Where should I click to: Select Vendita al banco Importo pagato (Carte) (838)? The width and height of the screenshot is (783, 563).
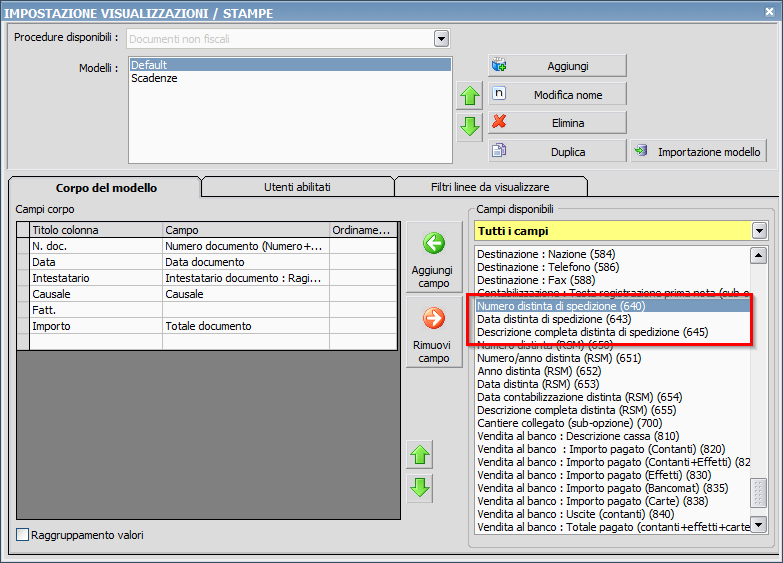click(x=612, y=501)
